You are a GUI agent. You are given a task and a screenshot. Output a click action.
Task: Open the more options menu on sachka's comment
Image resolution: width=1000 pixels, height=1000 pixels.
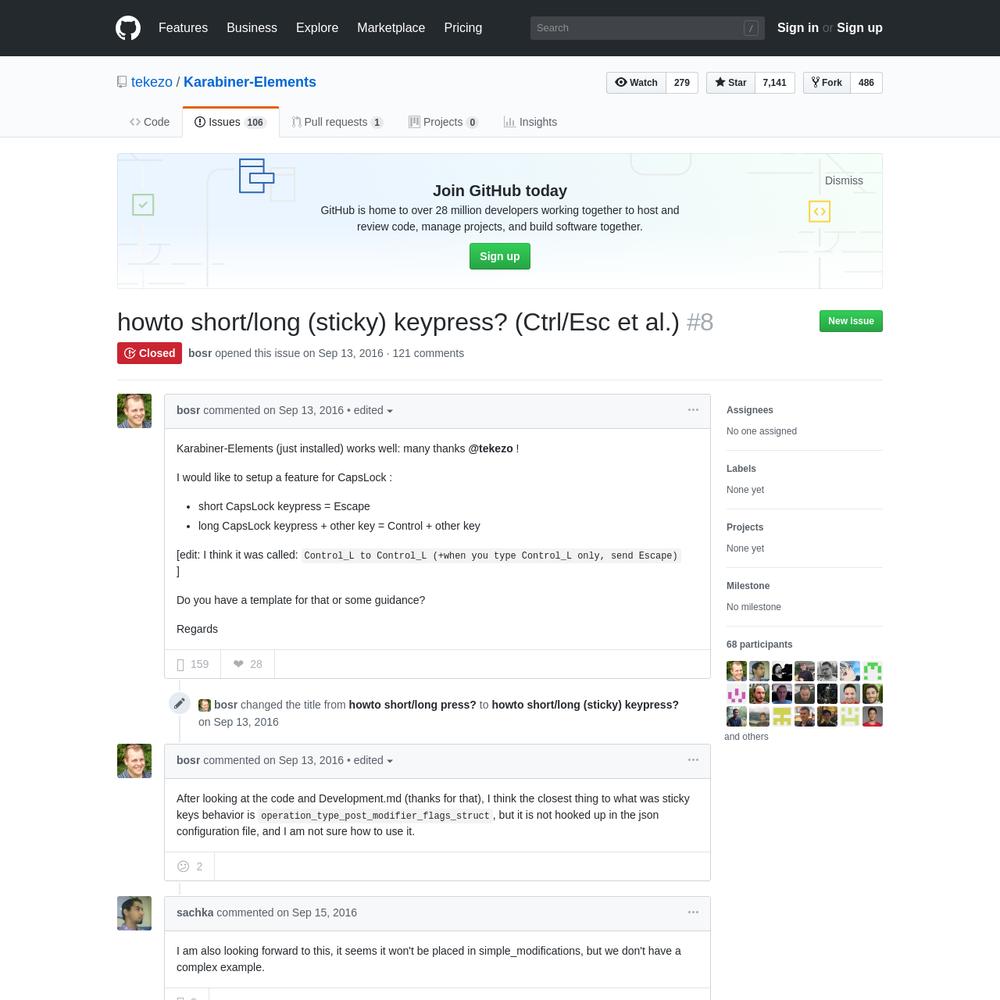click(x=693, y=913)
